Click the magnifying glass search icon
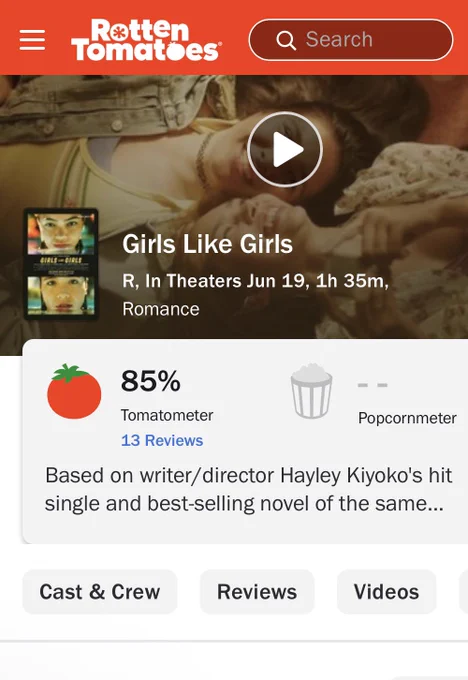The width and height of the screenshot is (468, 680). (286, 40)
